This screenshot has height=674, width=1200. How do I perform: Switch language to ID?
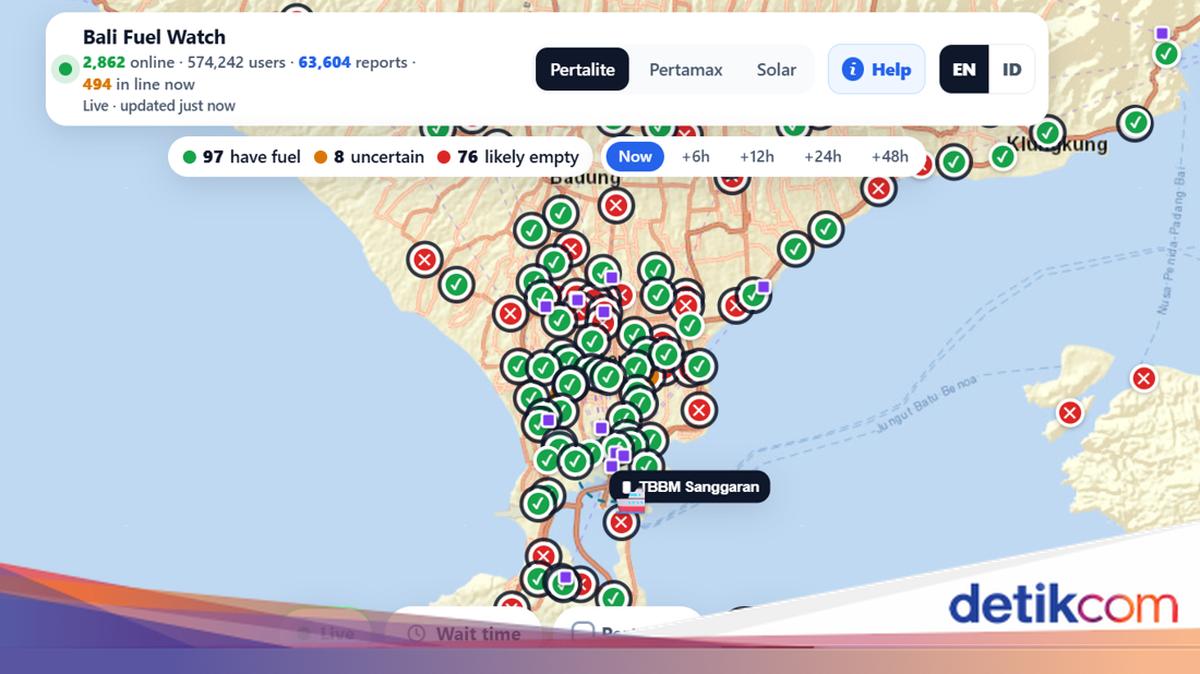1012,70
